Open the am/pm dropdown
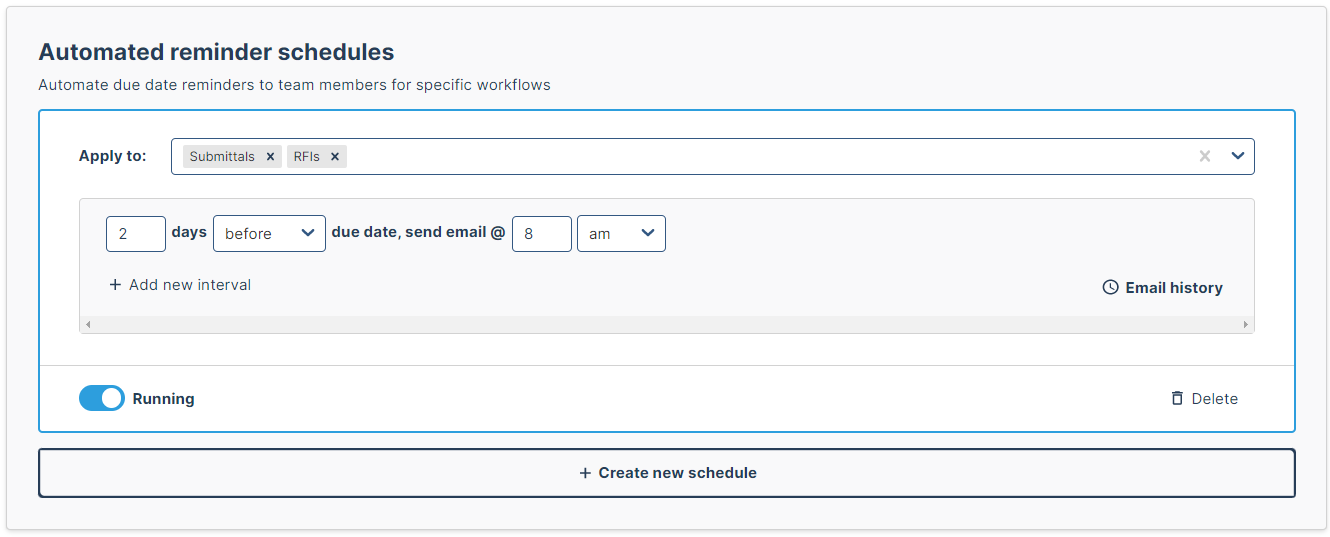The image size is (1330, 537). pos(621,233)
